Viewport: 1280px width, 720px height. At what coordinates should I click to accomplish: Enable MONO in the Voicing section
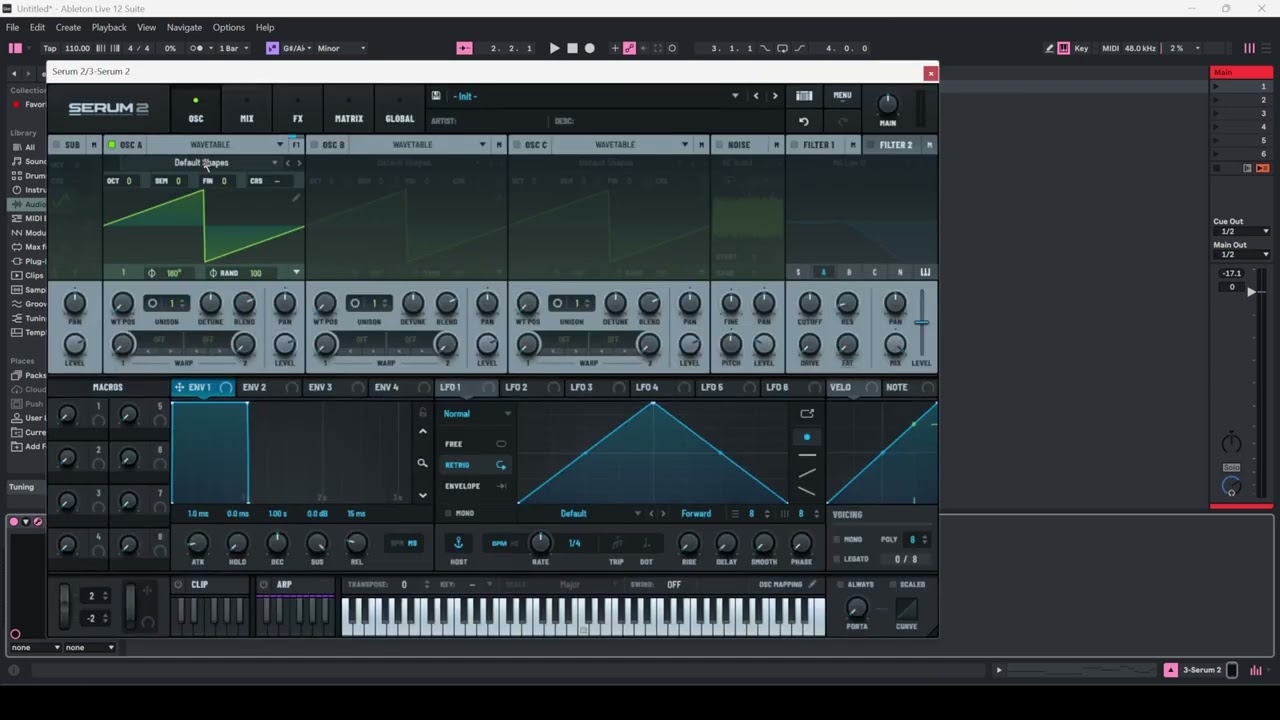837,540
